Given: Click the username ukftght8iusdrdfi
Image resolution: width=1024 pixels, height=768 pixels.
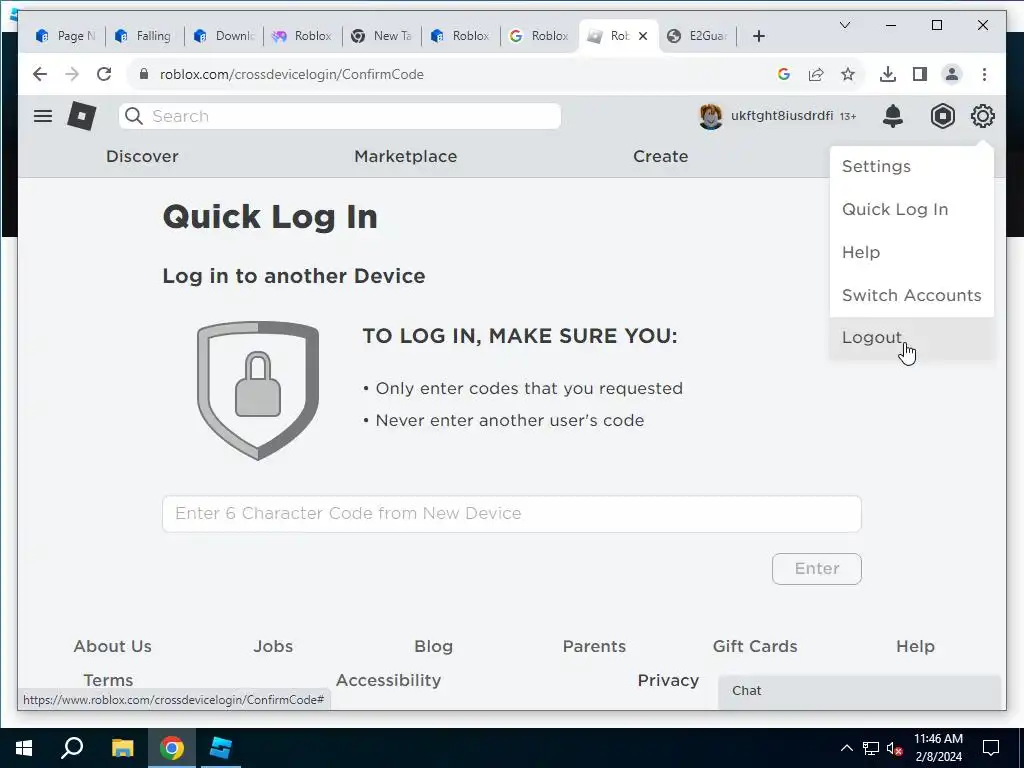Looking at the screenshot, I should coord(782,116).
